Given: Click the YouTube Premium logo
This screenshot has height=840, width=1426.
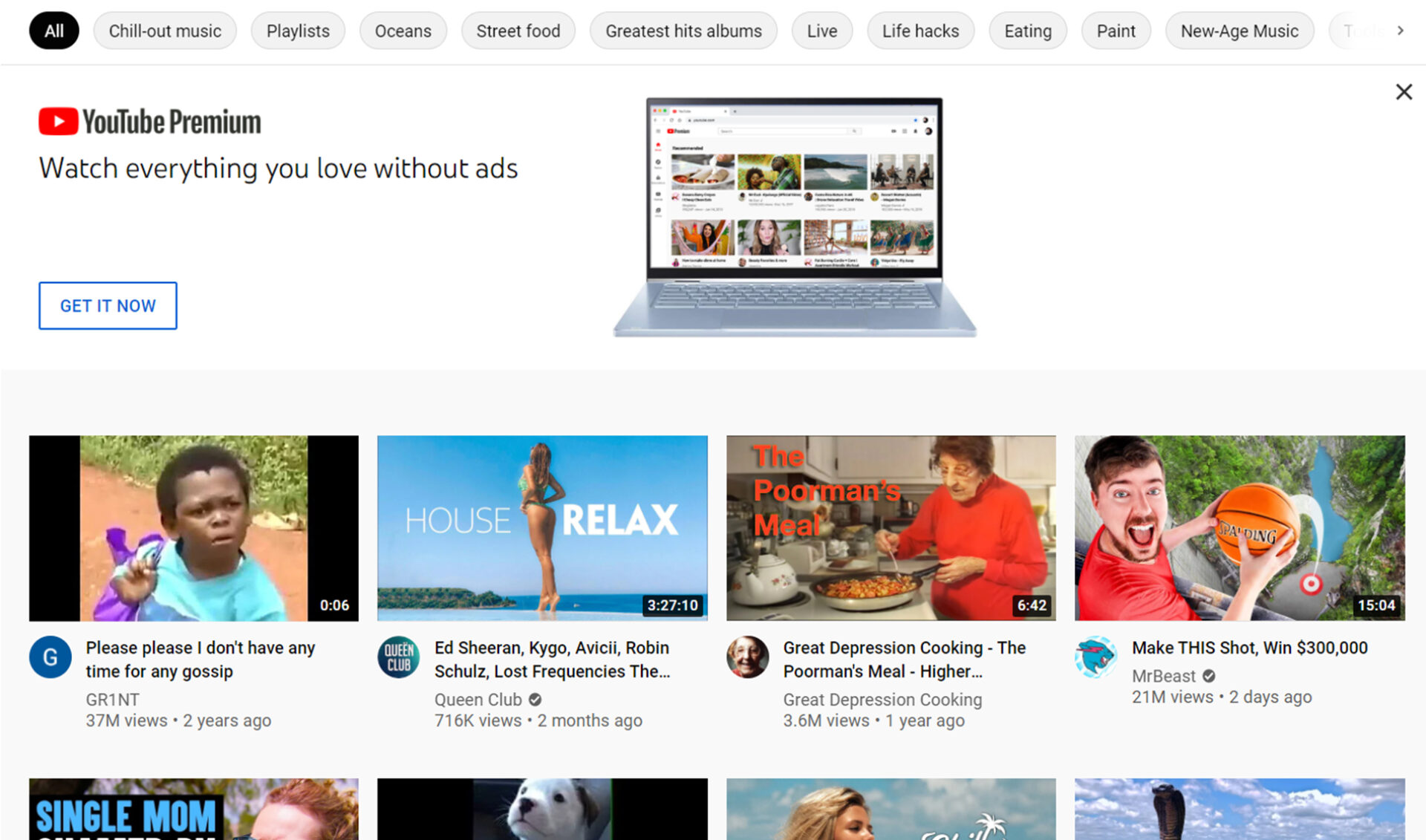Looking at the screenshot, I should click(149, 122).
